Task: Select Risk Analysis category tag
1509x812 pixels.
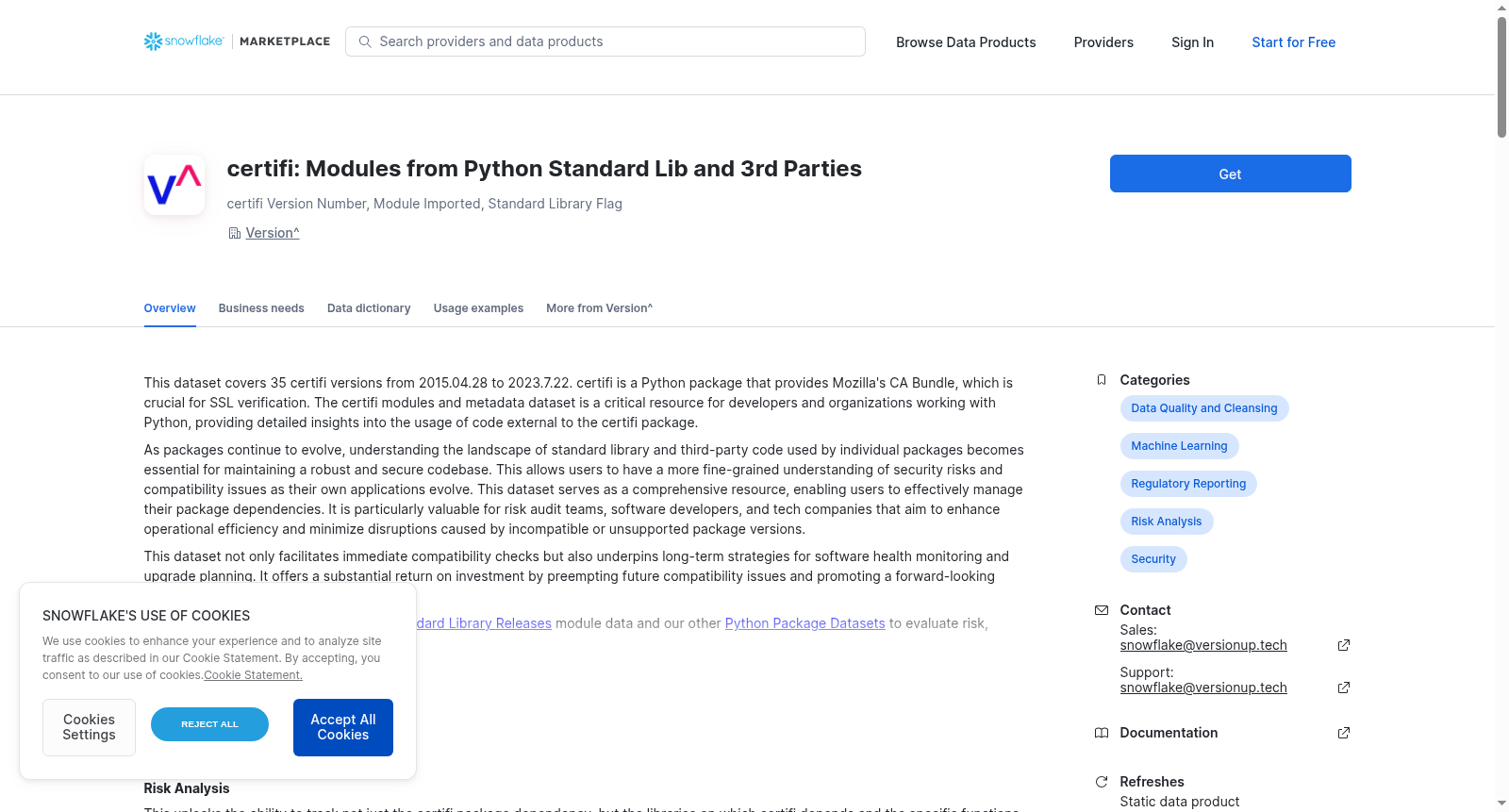Action: coord(1167,522)
